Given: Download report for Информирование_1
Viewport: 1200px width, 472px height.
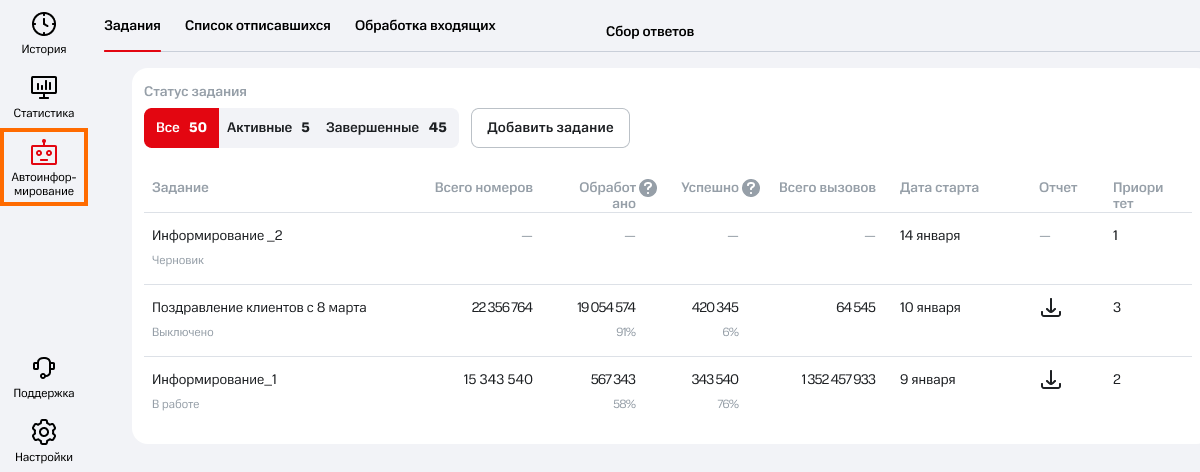Looking at the screenshot, I should pyautogui.click(x=1050, y=380).
